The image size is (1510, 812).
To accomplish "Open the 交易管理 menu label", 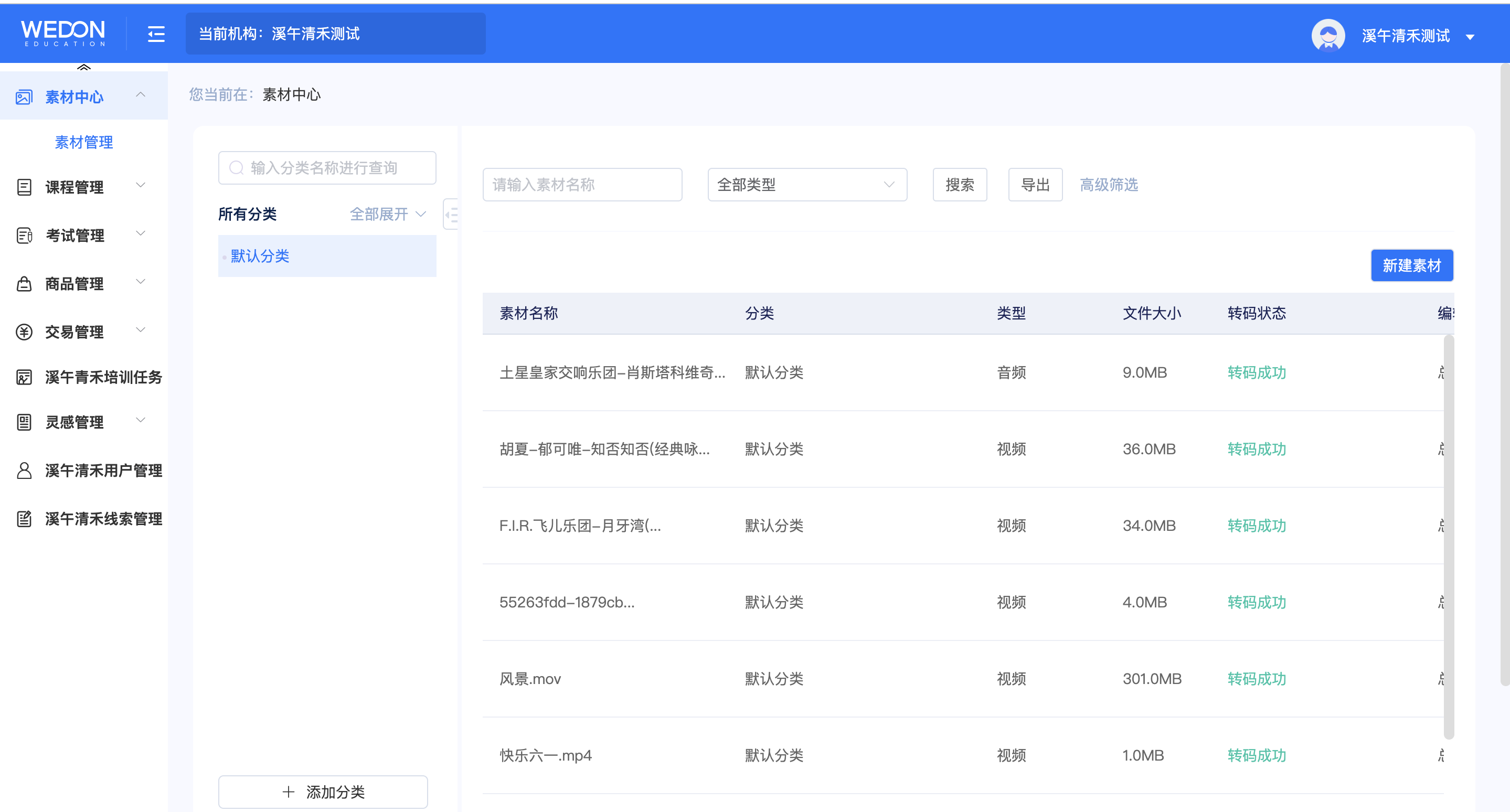I will tap(74, 332).
